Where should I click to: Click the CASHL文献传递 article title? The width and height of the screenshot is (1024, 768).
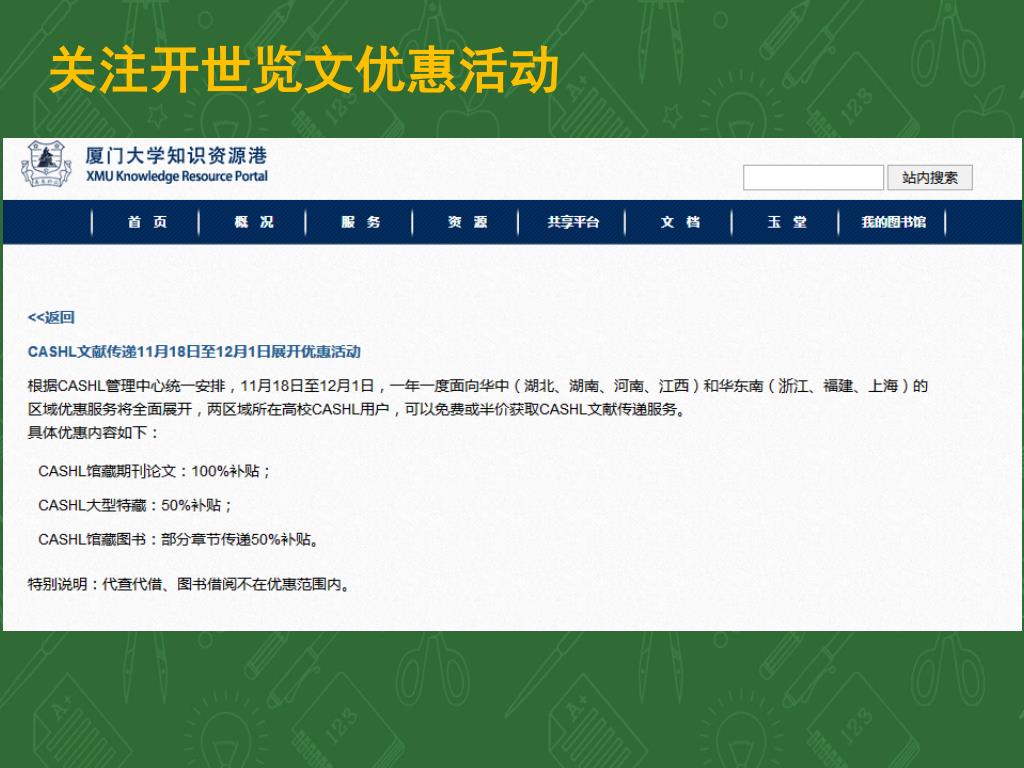(194, 352)
